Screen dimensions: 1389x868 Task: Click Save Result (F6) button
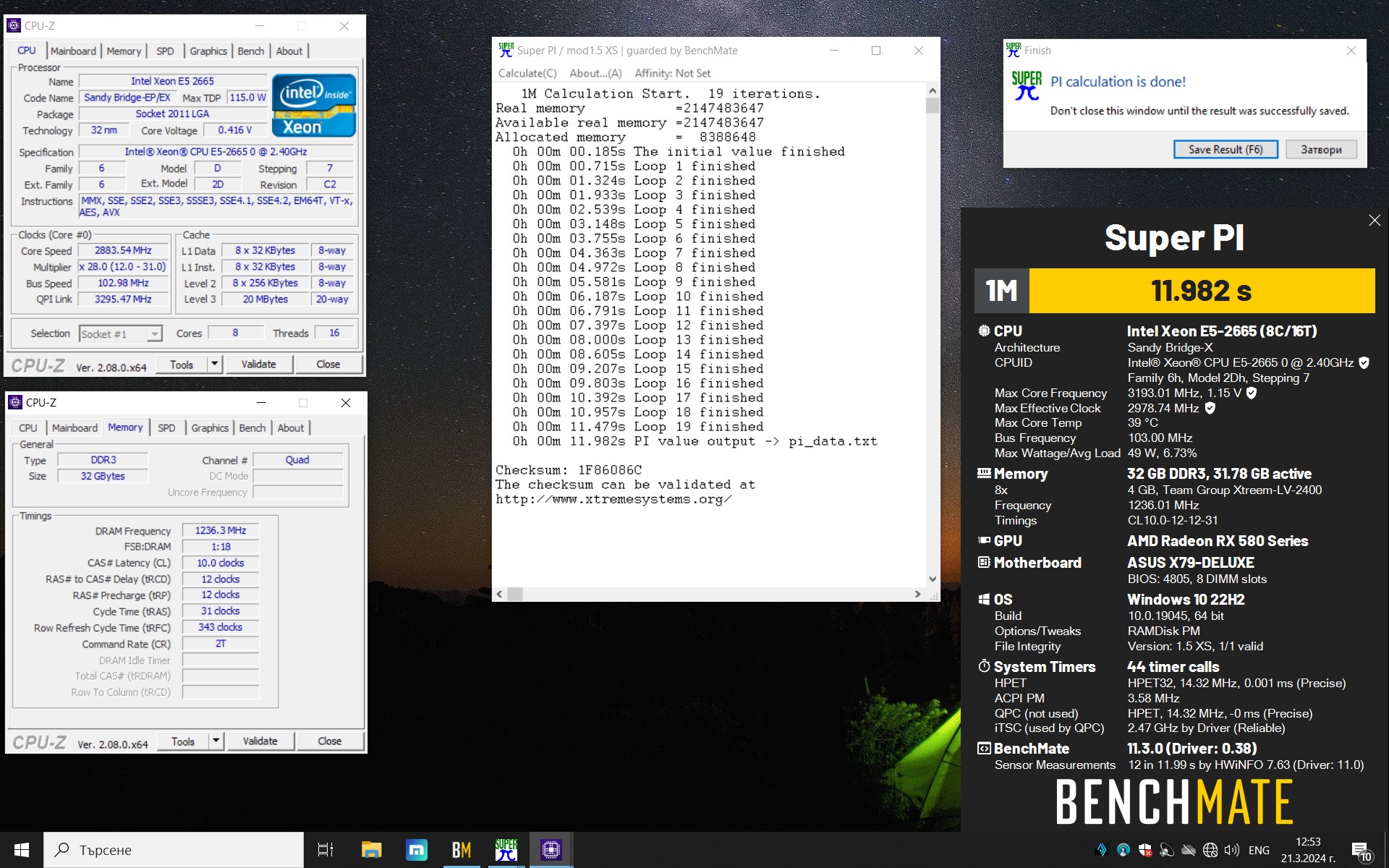coord(1226,150)
